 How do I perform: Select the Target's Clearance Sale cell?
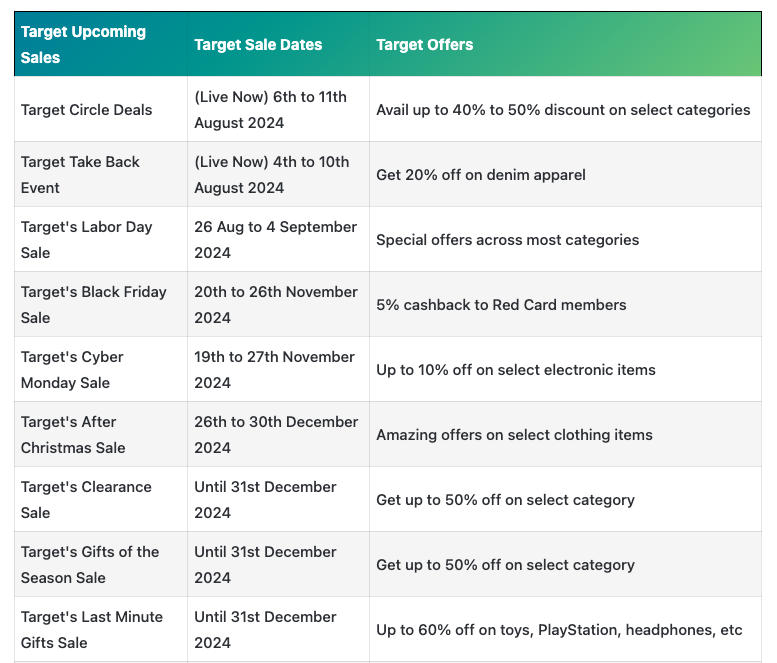[101, 499]
